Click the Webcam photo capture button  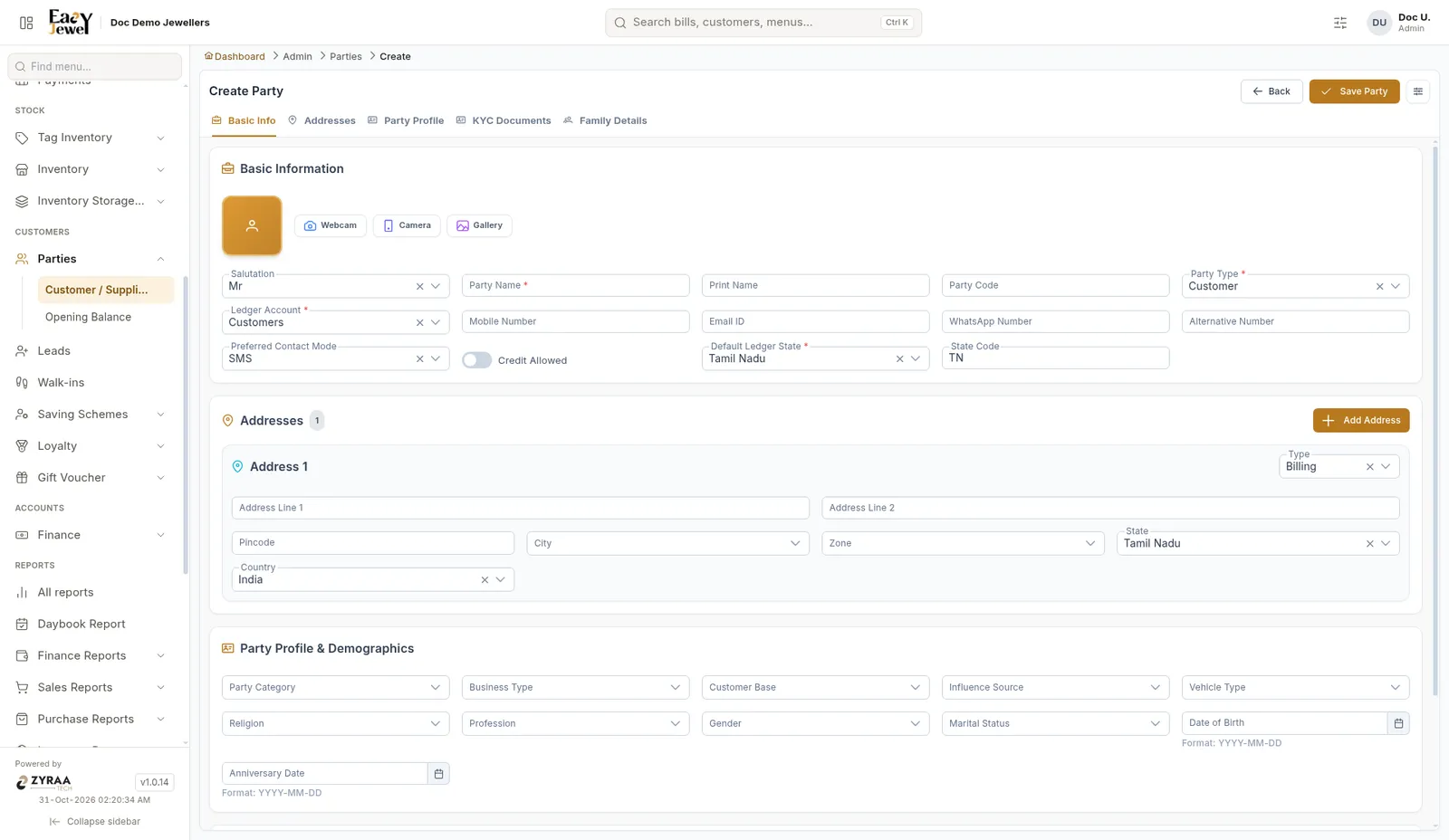(x=331, y=225)
